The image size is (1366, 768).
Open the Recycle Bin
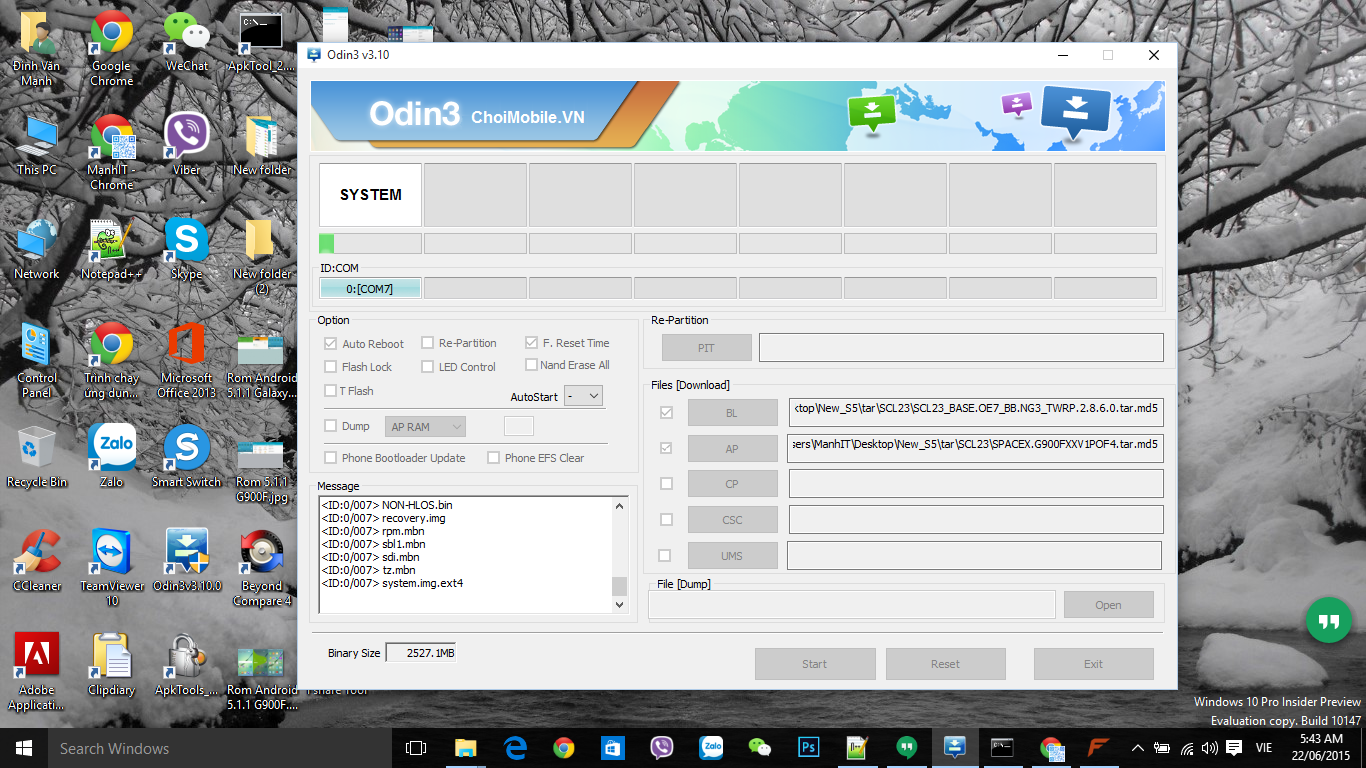[37, 457]
